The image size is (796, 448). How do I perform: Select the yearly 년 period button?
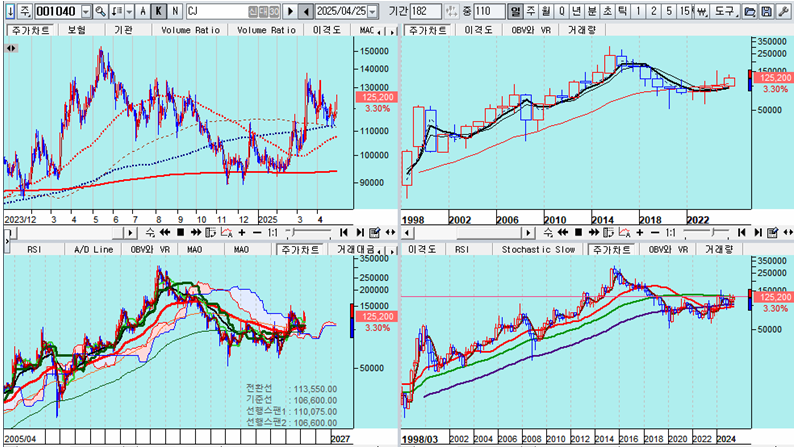577,11
